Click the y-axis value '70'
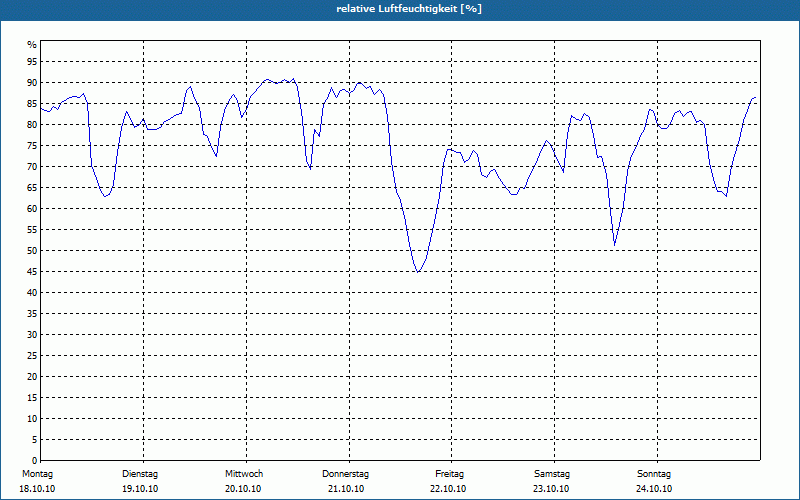The width and height of the screenshot is (800, 500). (x=32, y=167)
